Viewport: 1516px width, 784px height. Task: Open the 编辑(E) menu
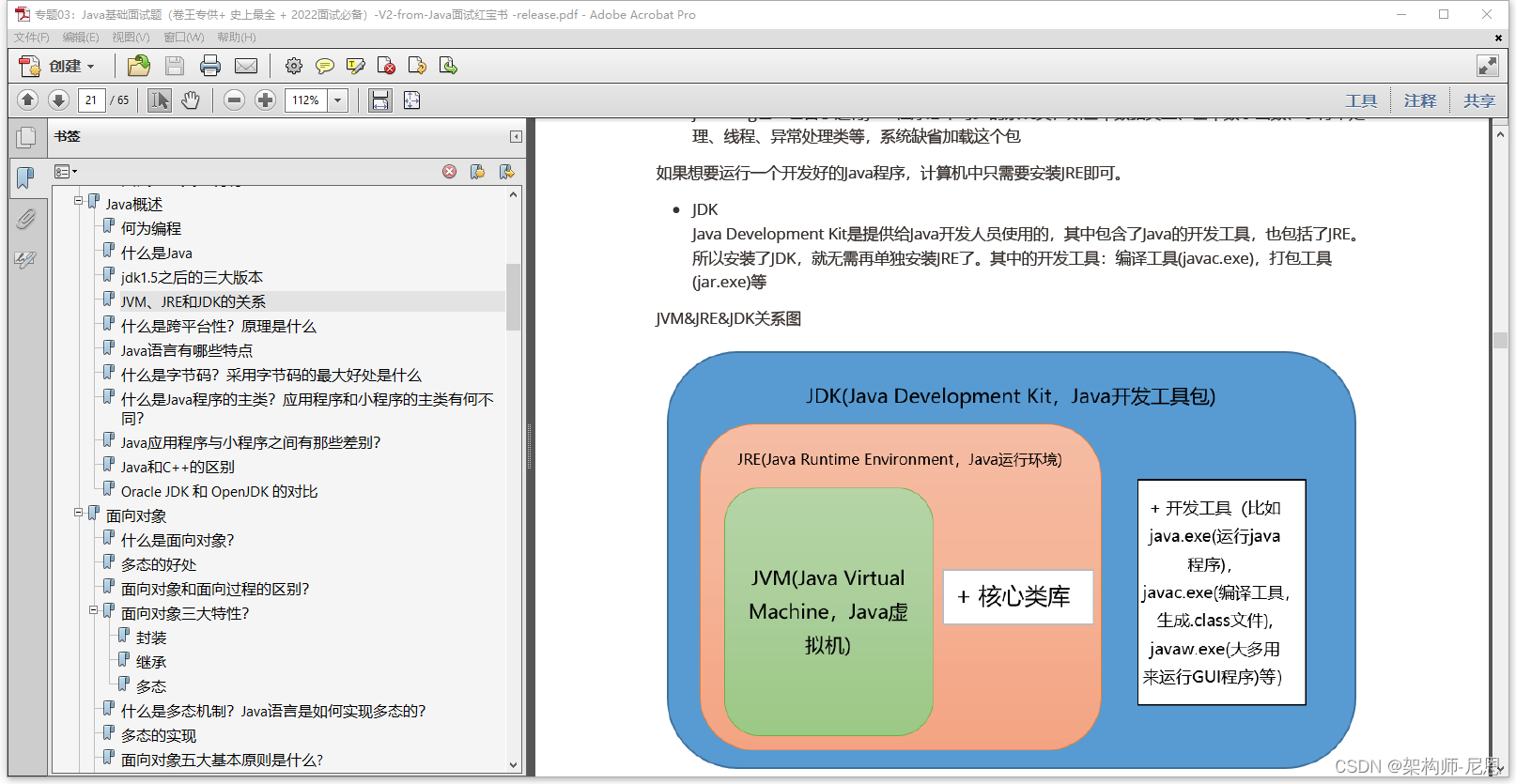coord(81,38)
